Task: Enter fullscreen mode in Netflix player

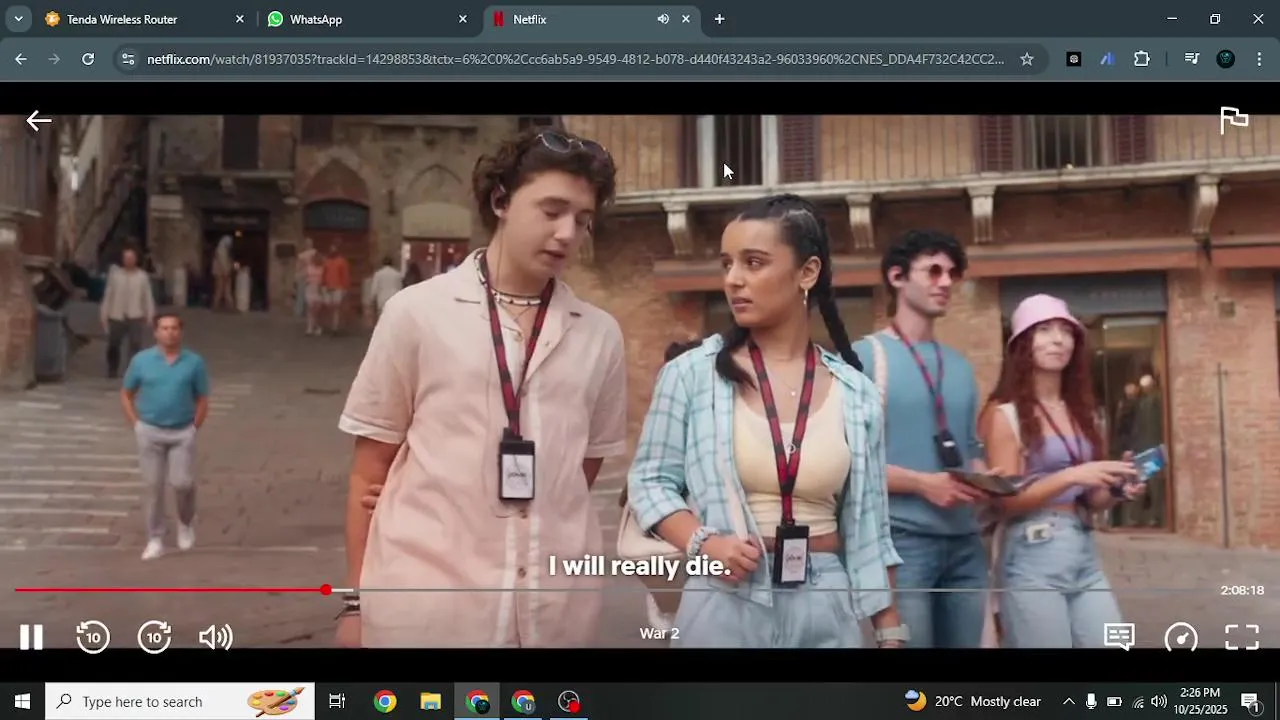Action: (x=1242, y=637)
